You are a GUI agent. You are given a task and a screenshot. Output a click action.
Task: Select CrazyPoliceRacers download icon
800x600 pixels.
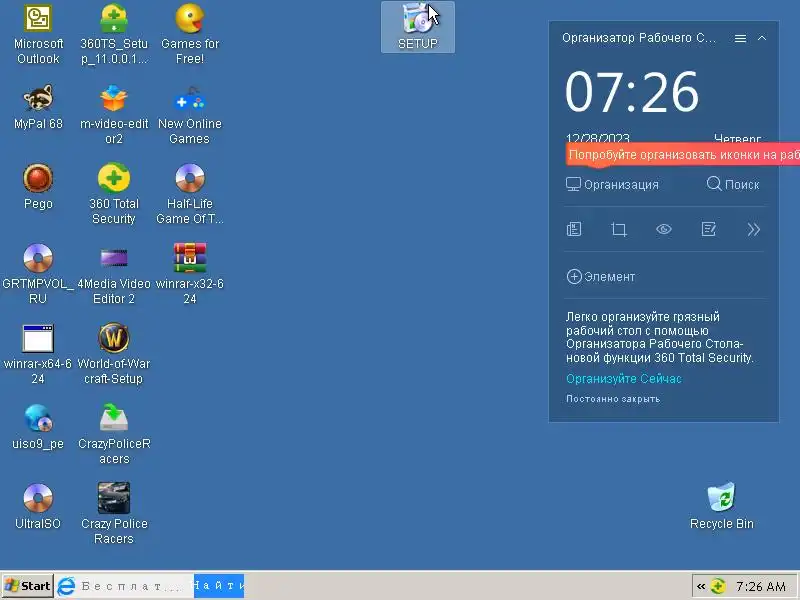[114, 435]
